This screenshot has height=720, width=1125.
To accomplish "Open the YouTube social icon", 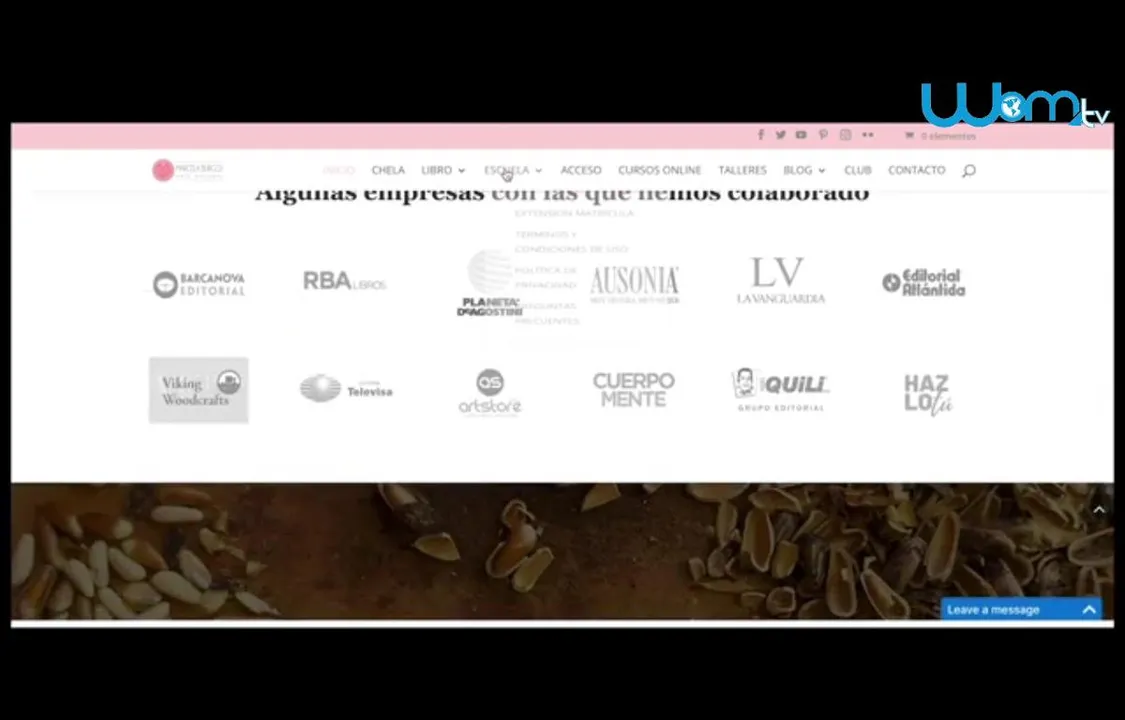I will pos(801,135).
